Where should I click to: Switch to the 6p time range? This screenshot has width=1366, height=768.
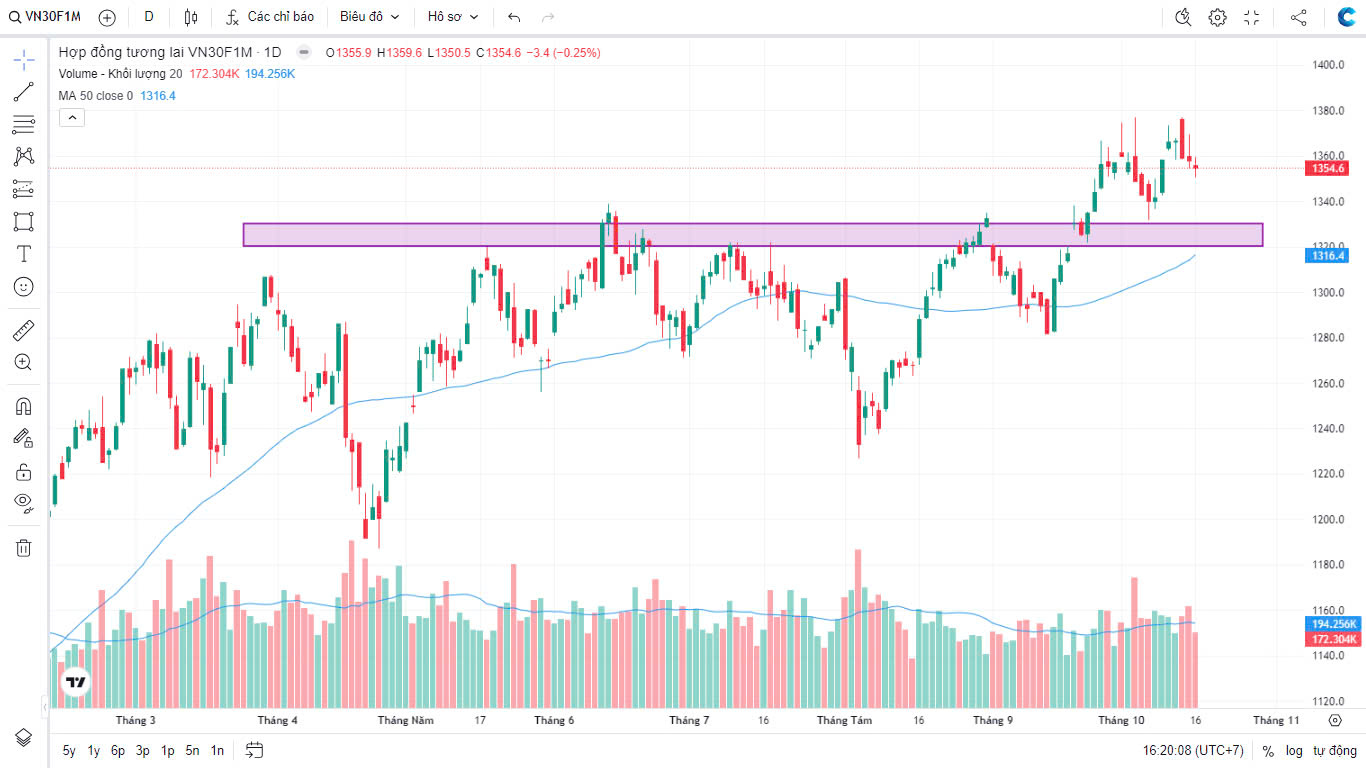(x=118, y=750)
